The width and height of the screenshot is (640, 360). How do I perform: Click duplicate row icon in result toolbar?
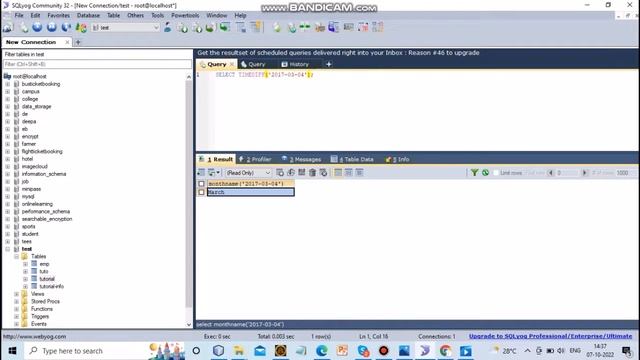(291, 173)
